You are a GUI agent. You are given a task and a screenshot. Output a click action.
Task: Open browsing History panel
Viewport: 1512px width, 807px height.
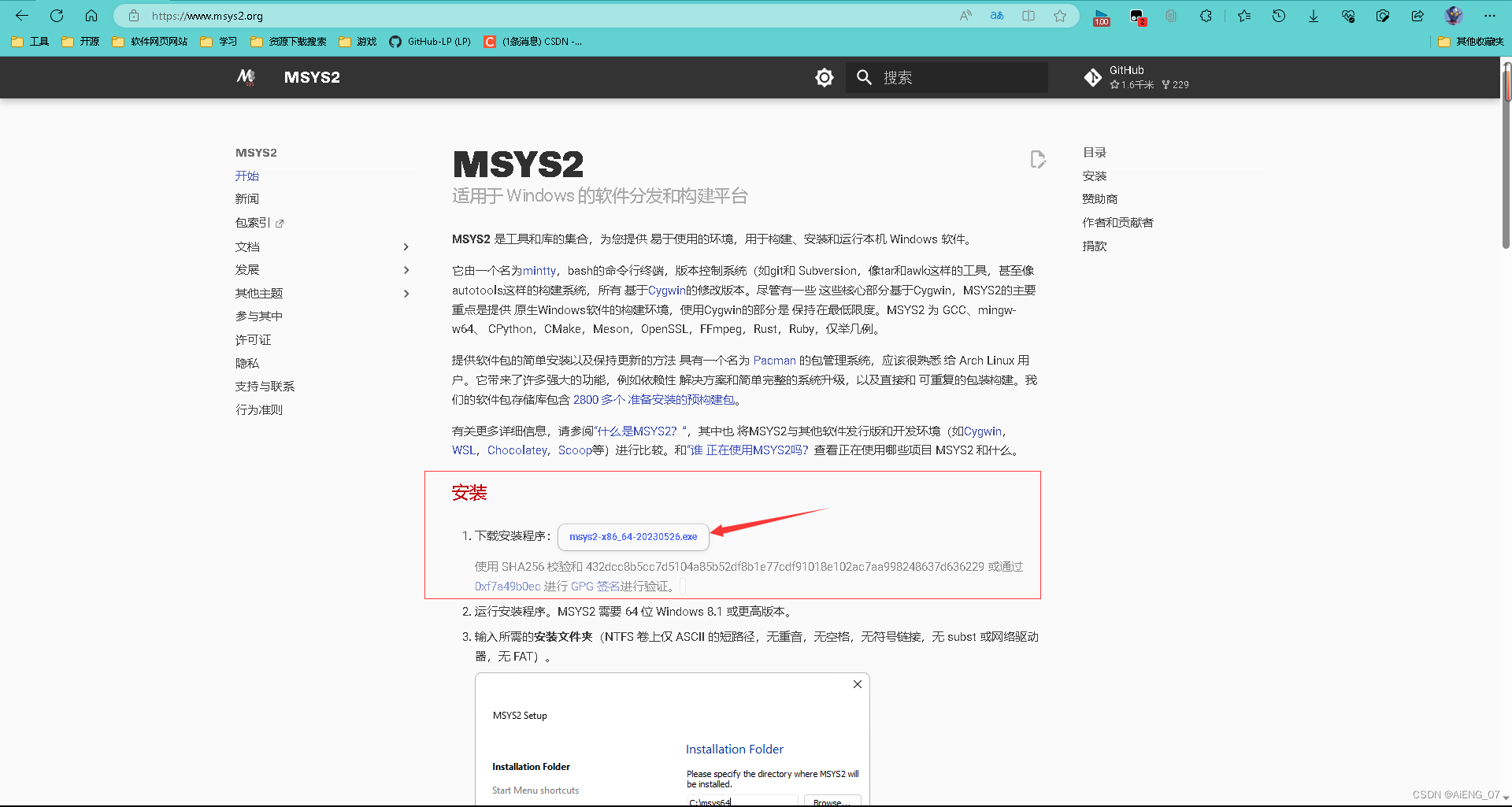coord(1279,16)
